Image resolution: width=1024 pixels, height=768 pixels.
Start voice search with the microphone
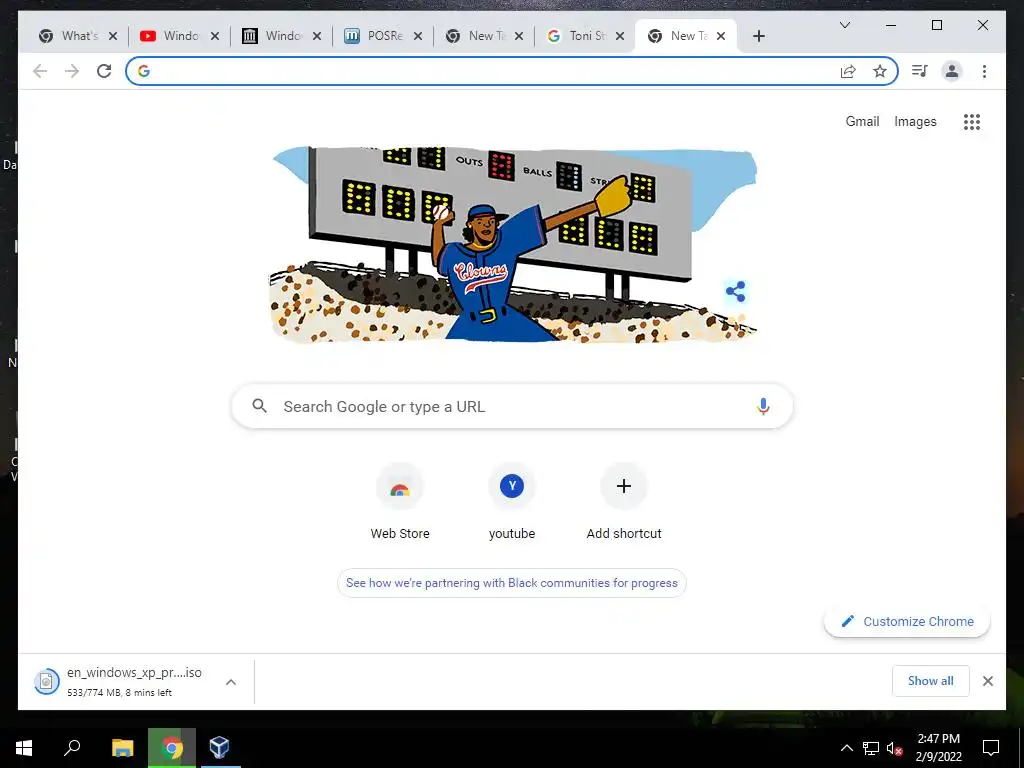pyautogui.click(x=763, y=406)
